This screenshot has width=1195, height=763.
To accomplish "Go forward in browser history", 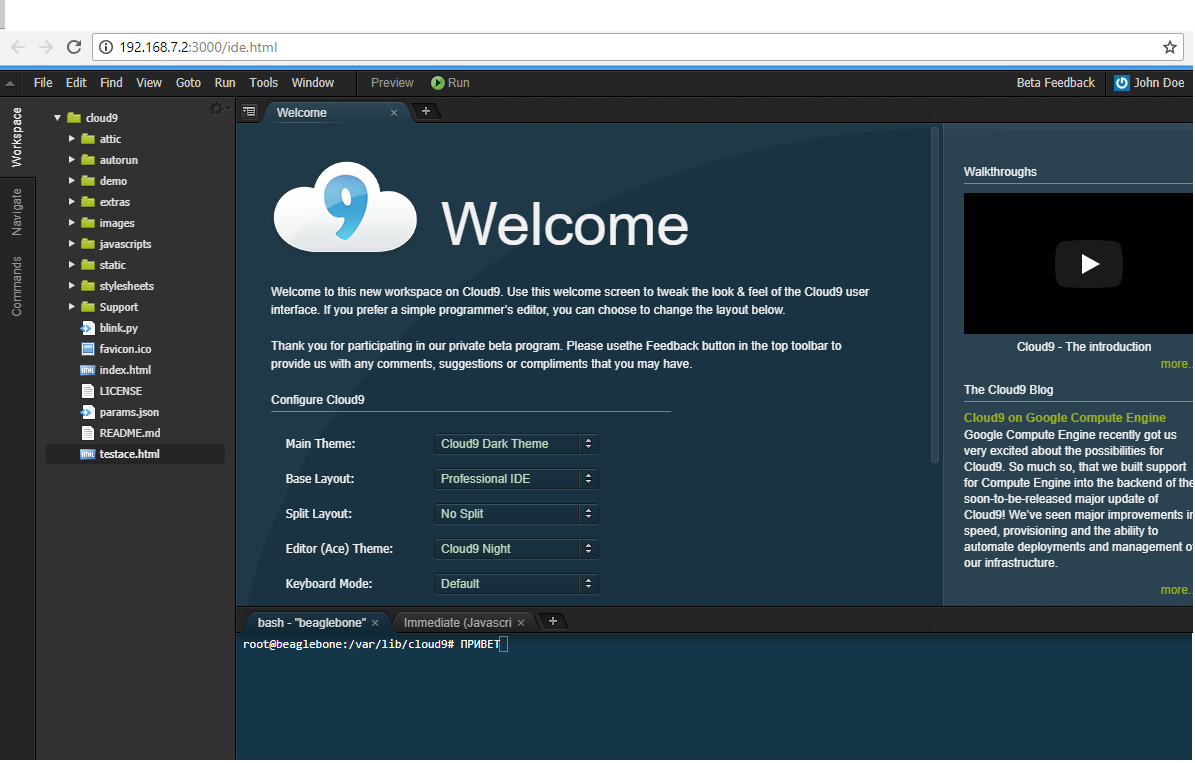I will (46, 47).
